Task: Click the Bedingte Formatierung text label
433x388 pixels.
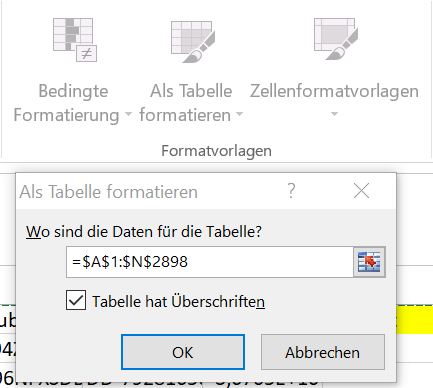Action: (66, 103)
